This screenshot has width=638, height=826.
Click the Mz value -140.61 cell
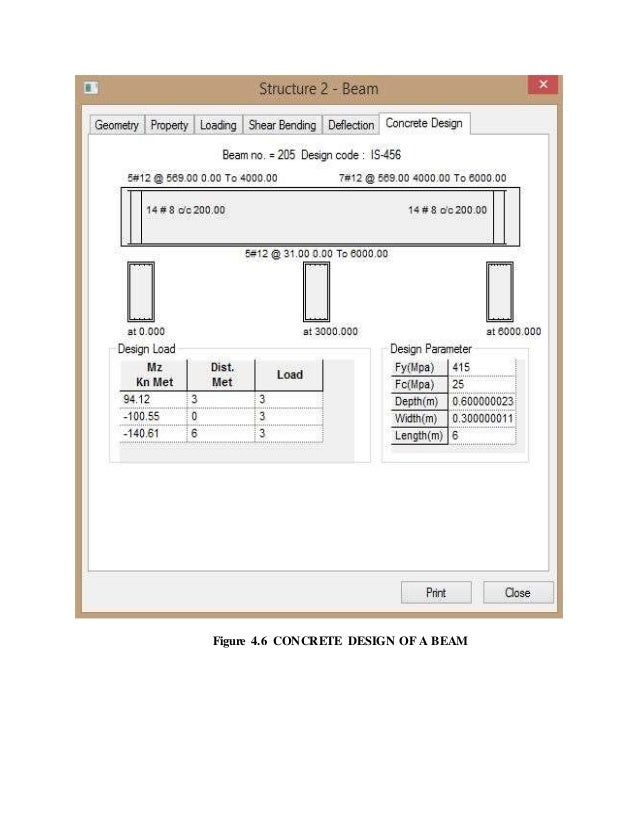point(153,433)
